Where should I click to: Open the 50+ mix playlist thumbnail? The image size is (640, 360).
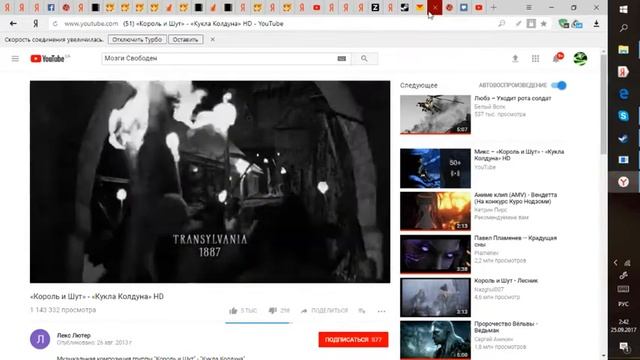[x=435, y=168]
